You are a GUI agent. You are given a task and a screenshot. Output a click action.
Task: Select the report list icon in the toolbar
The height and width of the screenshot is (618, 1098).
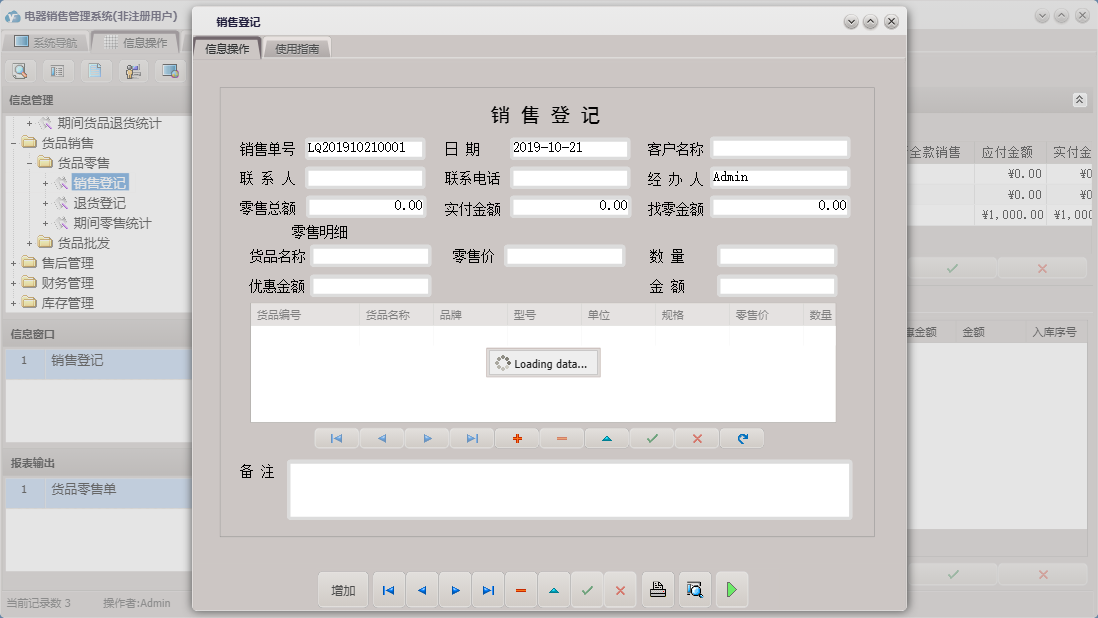(57, 71)
